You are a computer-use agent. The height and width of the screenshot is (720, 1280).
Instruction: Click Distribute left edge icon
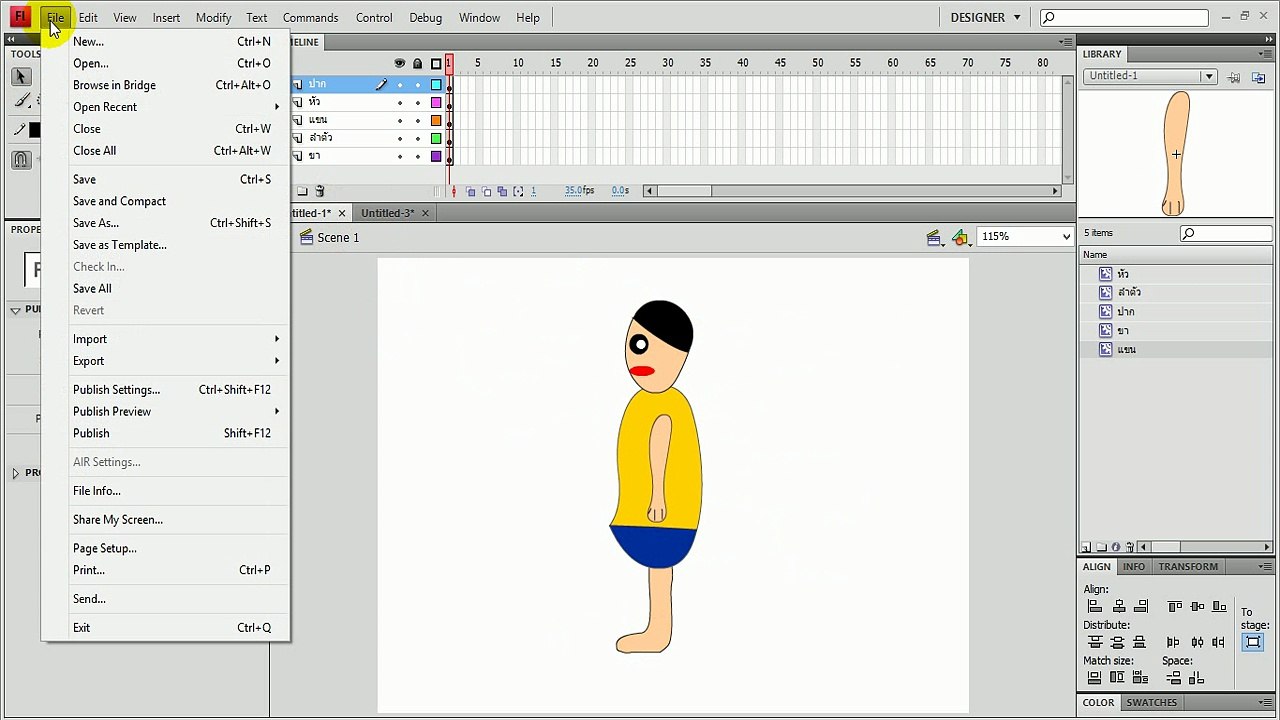point(1173,642)
